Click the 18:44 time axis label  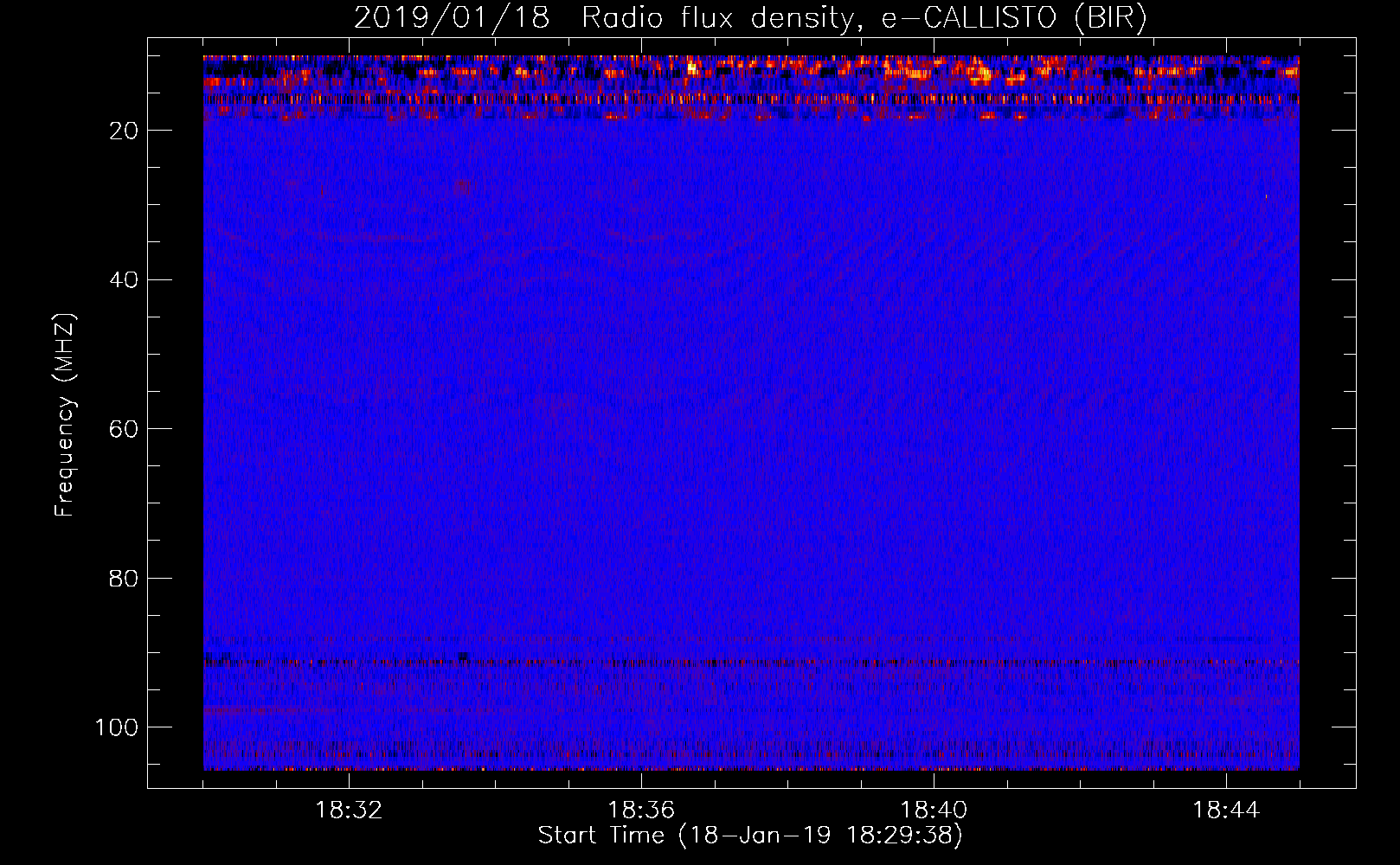1226,811
